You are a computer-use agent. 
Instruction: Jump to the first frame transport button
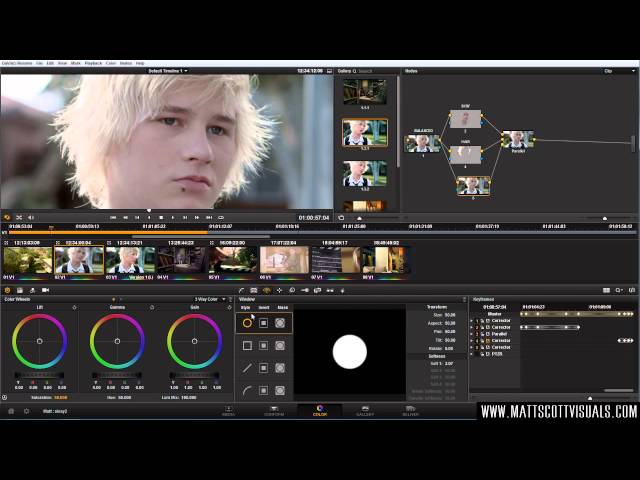(113, 218)
